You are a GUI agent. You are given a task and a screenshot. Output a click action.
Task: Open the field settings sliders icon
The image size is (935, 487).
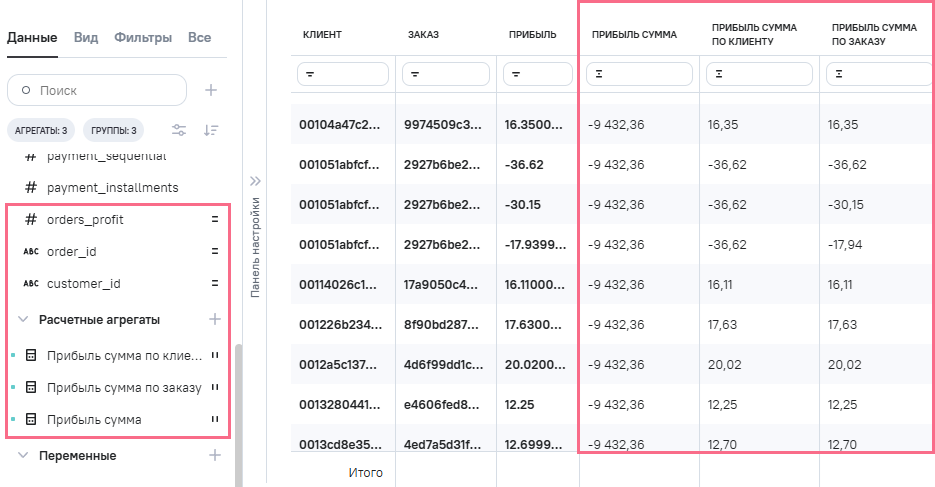pyautogui.click(x=179, y=130)
